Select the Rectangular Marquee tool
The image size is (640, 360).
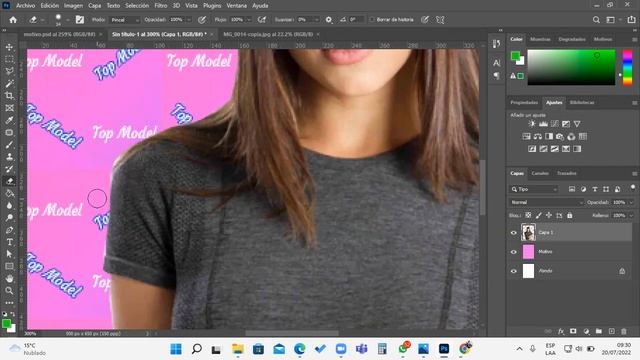(x=9, y=59)
